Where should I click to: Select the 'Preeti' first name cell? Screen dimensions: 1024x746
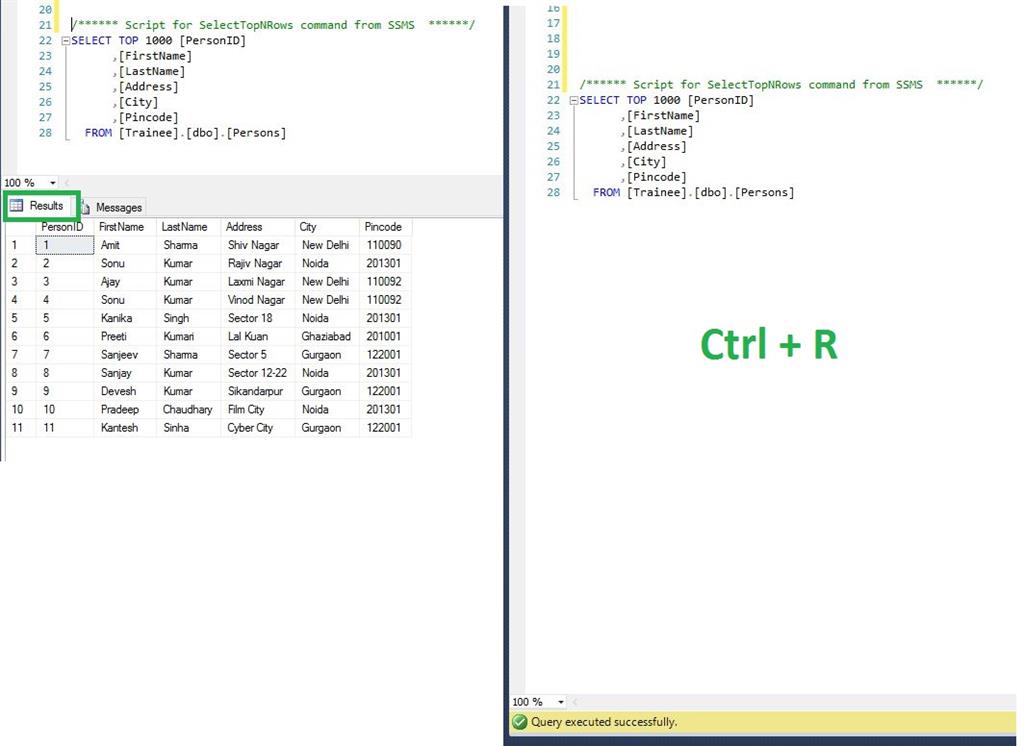125,336
